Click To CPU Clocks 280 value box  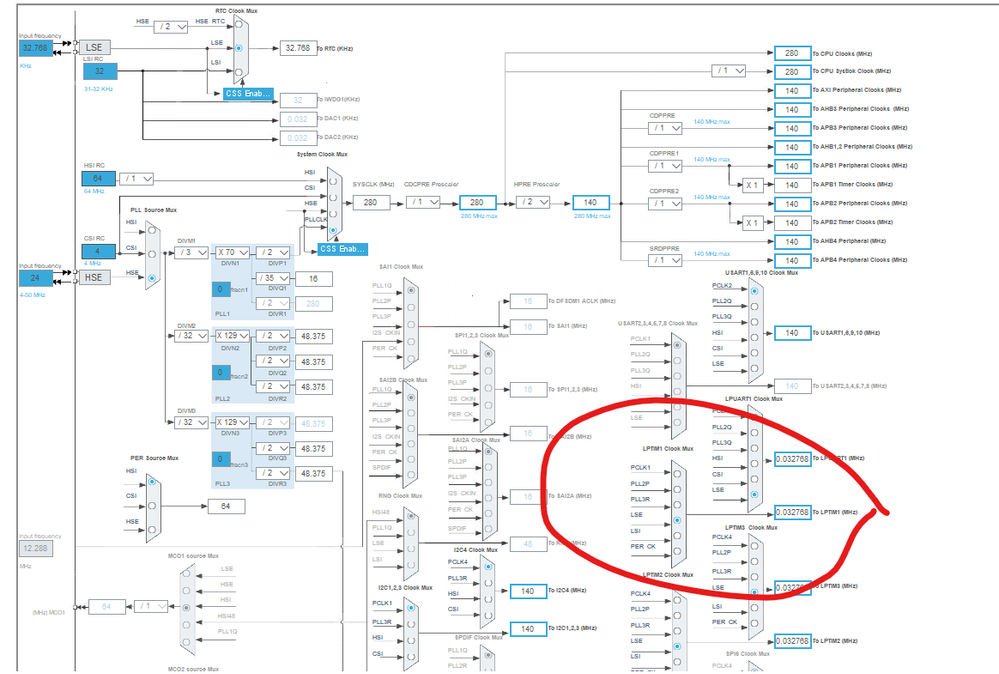point(793,54)
